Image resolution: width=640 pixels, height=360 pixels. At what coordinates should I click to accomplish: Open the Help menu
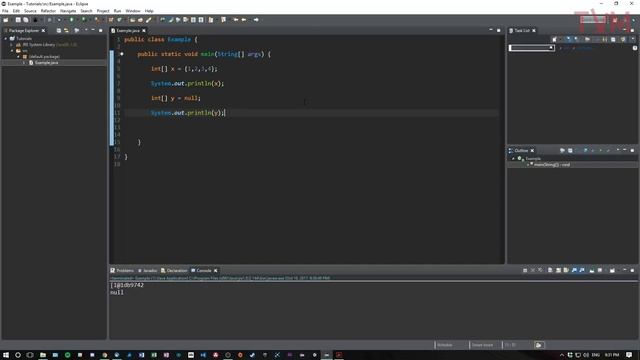pos(149,11)
